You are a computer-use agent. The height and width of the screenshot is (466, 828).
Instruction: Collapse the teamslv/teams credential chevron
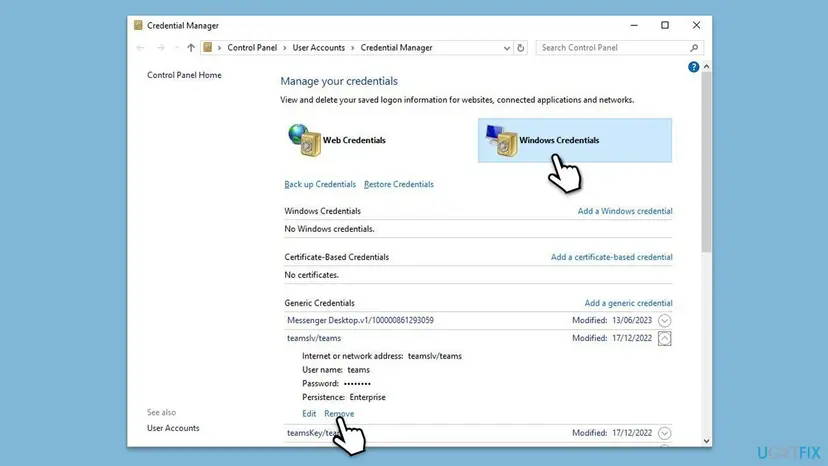[x=664, y=338]
